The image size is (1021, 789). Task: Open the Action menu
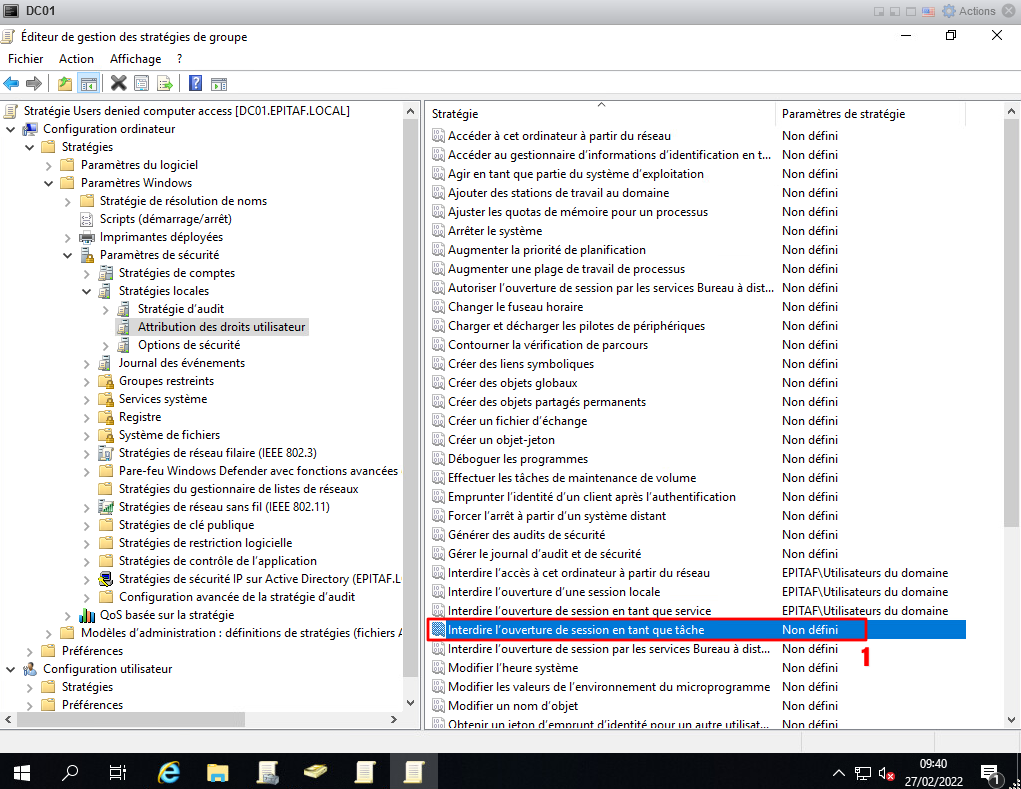(76, 59)
